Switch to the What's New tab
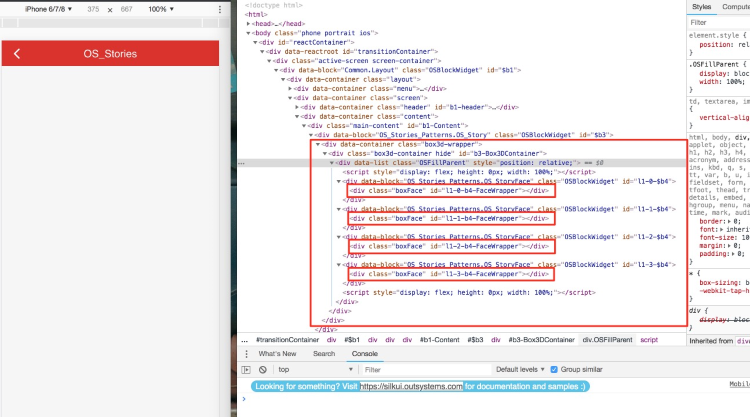The width and height of the screenshot is (750, 417). click(x=277, y=354)
